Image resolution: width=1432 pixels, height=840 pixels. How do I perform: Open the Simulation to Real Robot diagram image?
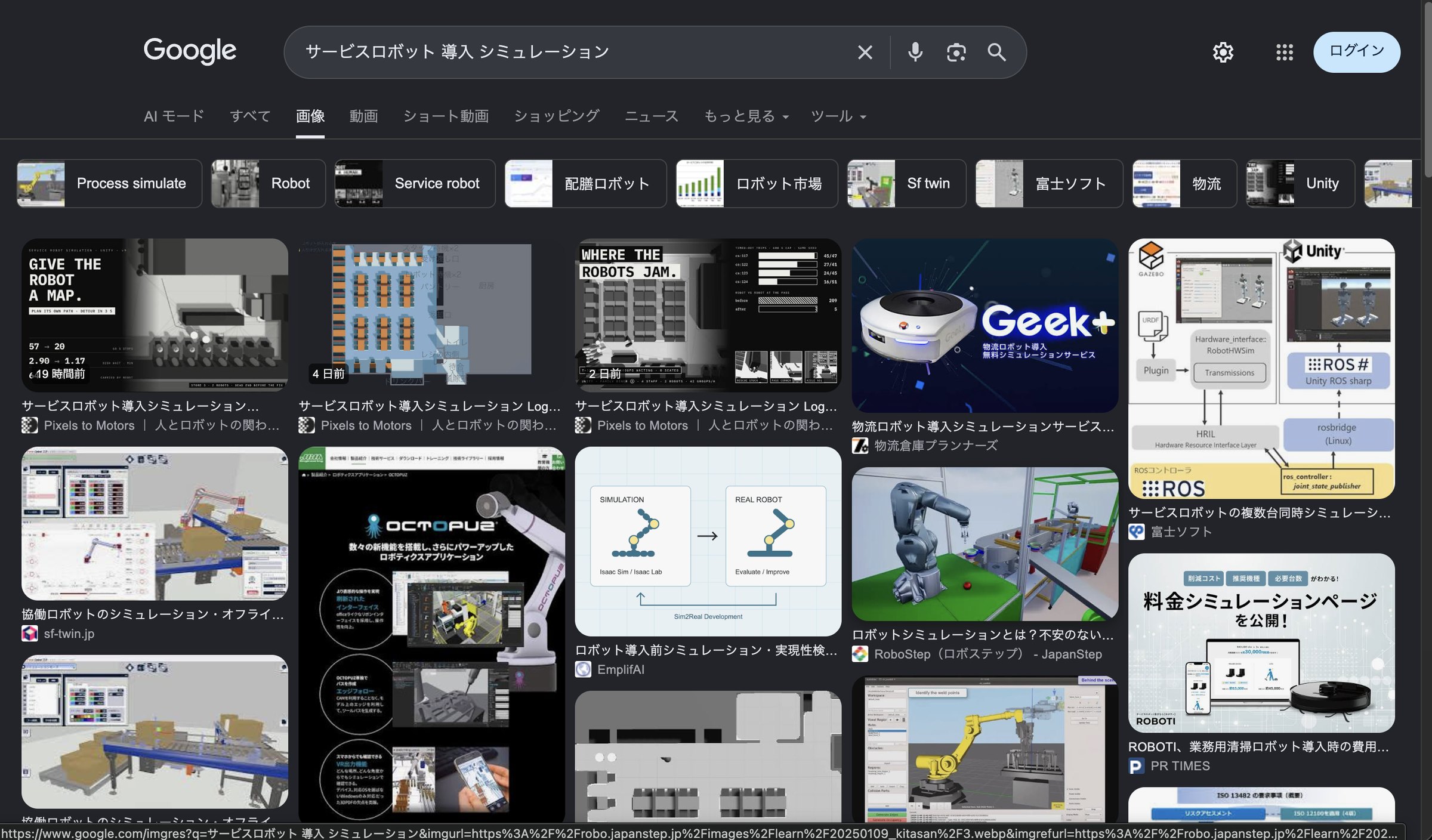pyautogui.click(x=708, y=541)
